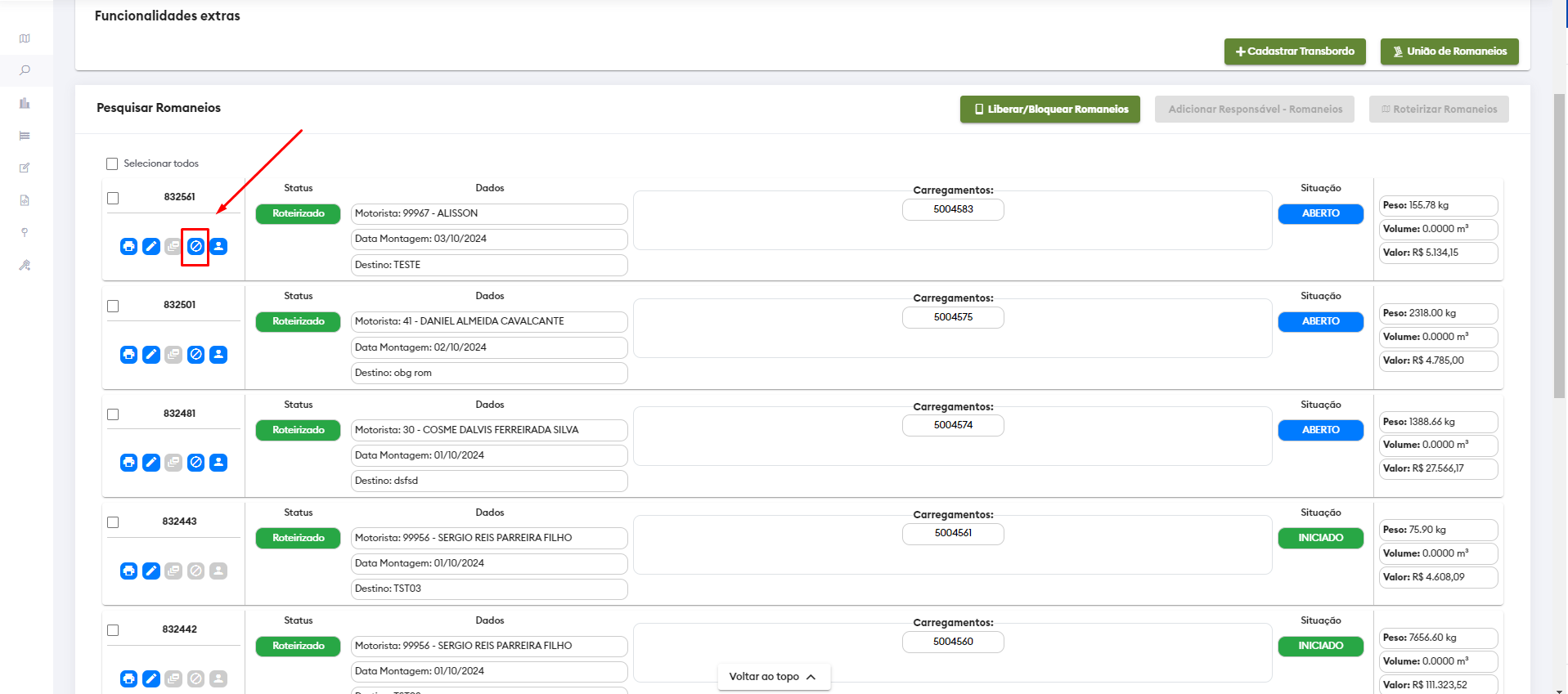Viewport: 1568px width, 694px height.
Task: Edit romaneio 832481 with the pencil icon
Action: point(151,463)
